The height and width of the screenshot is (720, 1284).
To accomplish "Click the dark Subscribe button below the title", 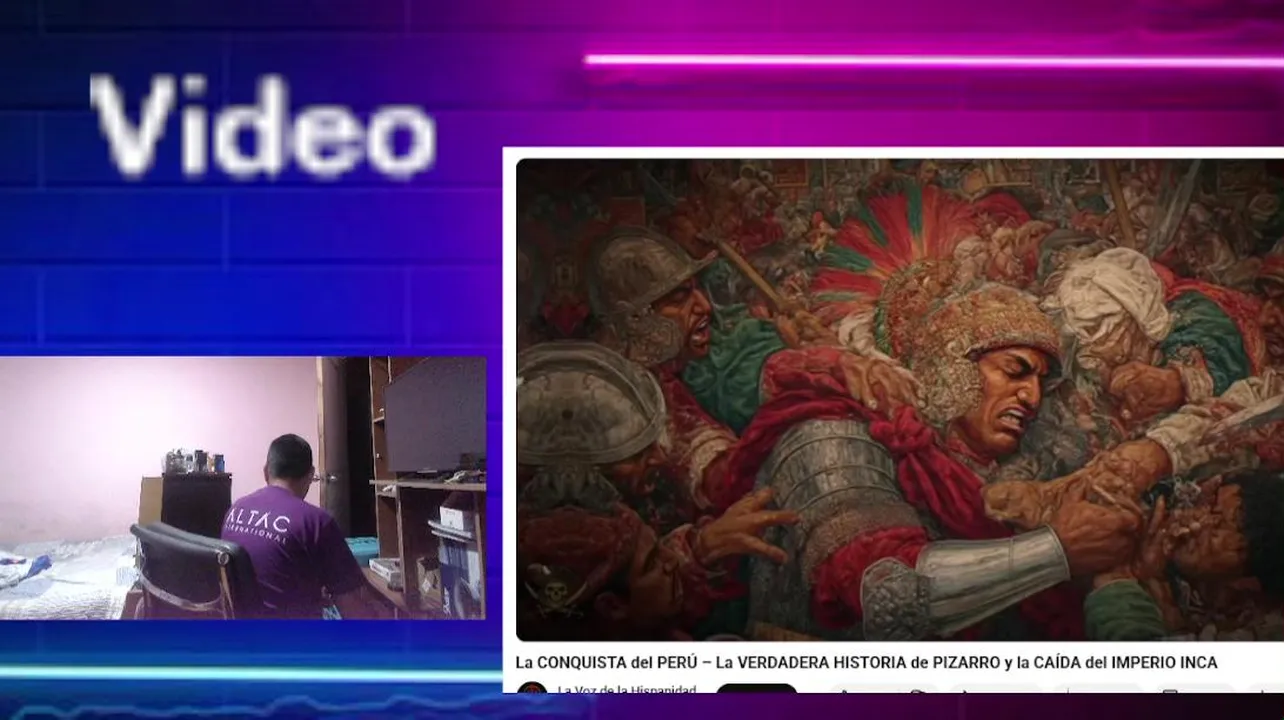I will pos(756,688).
